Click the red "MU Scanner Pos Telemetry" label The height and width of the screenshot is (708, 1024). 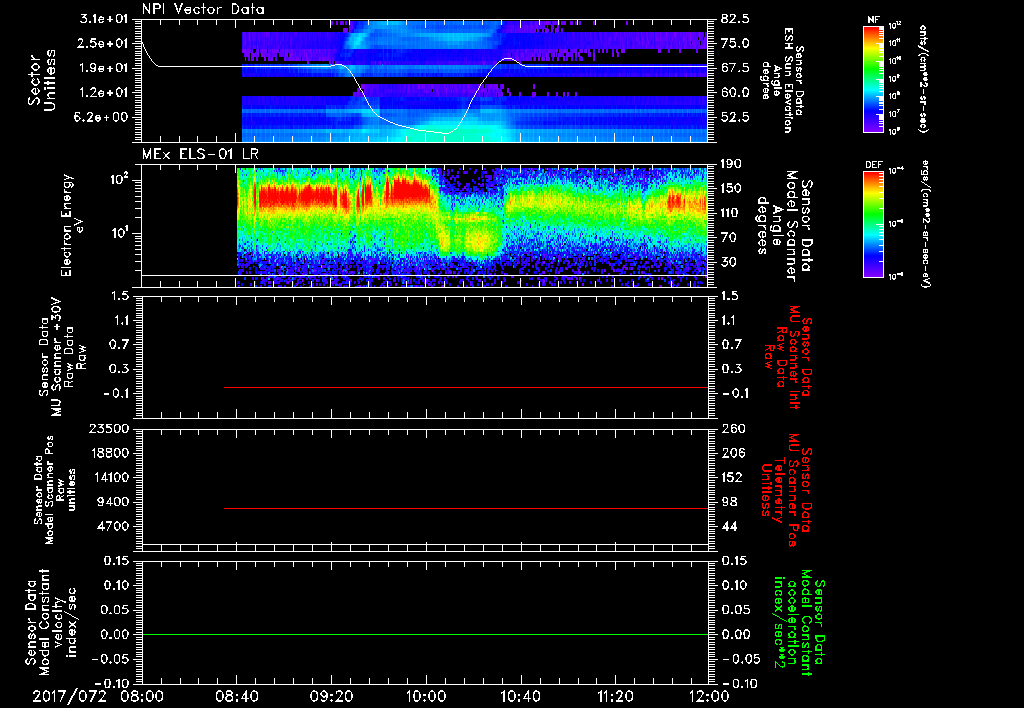coord(786,490)
